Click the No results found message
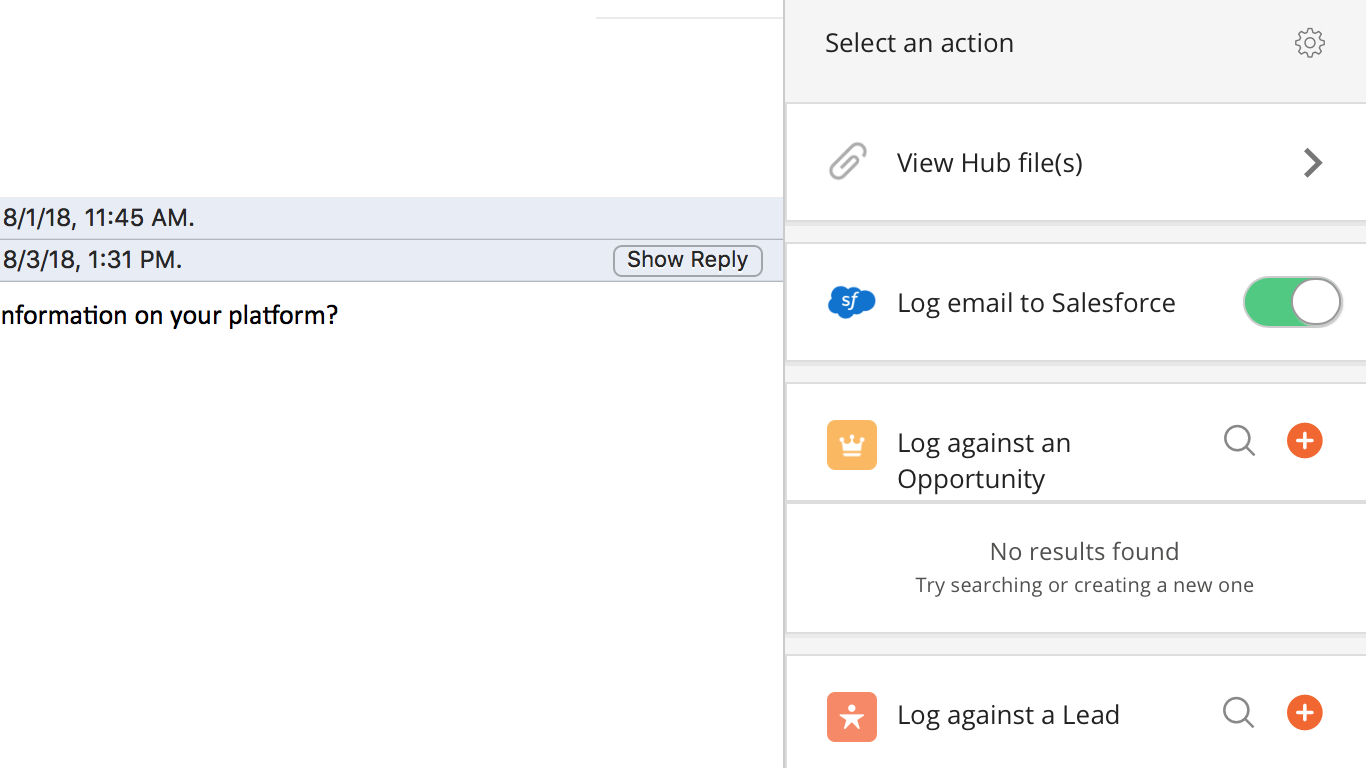1366x768 pixels. 1084,552
